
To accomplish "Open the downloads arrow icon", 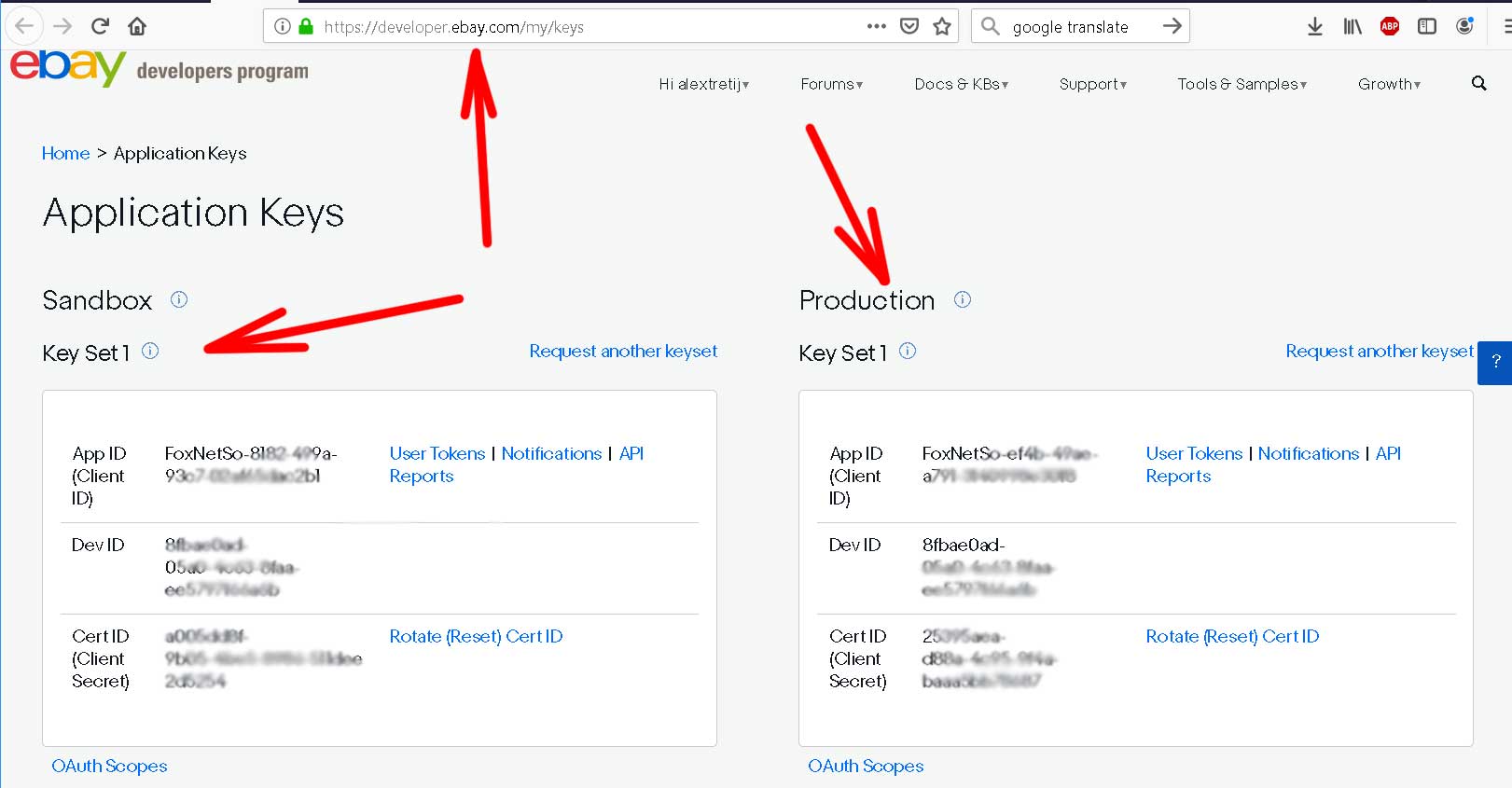I will 1315,26.
